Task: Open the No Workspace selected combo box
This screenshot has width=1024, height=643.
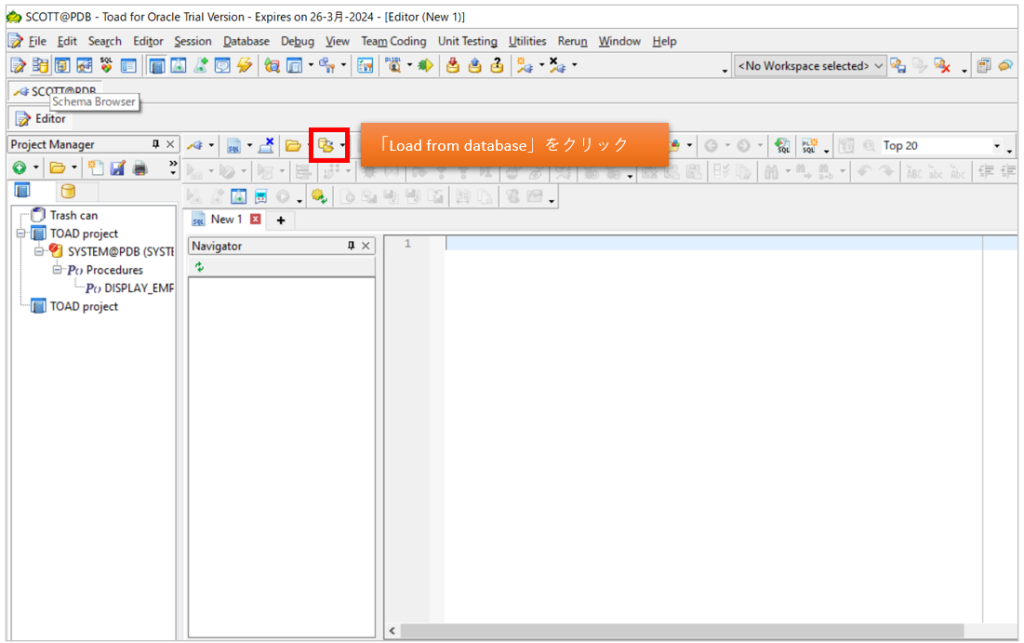Action: (x=810, y=65)
